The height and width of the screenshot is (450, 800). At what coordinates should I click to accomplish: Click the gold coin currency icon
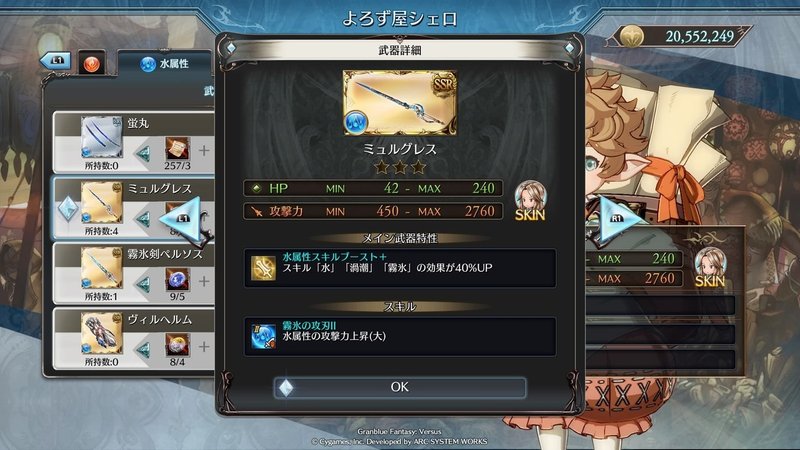tap(632, 37)
